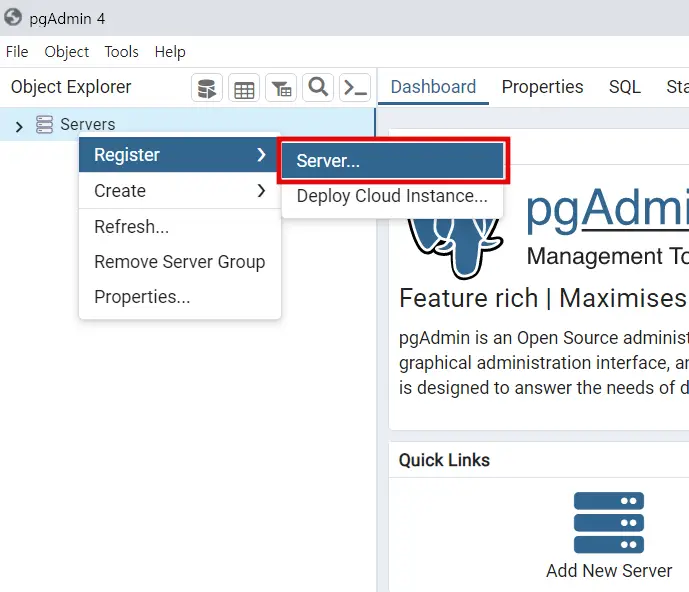Launch the PSQL Tool terminal icon
Viewport: 689px width, 592px height.
355,88
